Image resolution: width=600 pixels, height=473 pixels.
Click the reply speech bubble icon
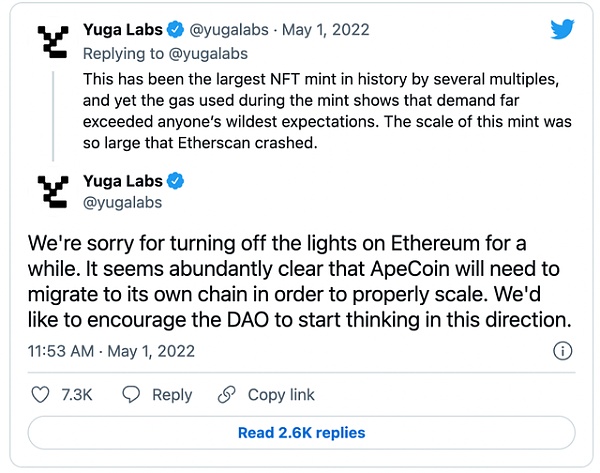coord(131,395)
